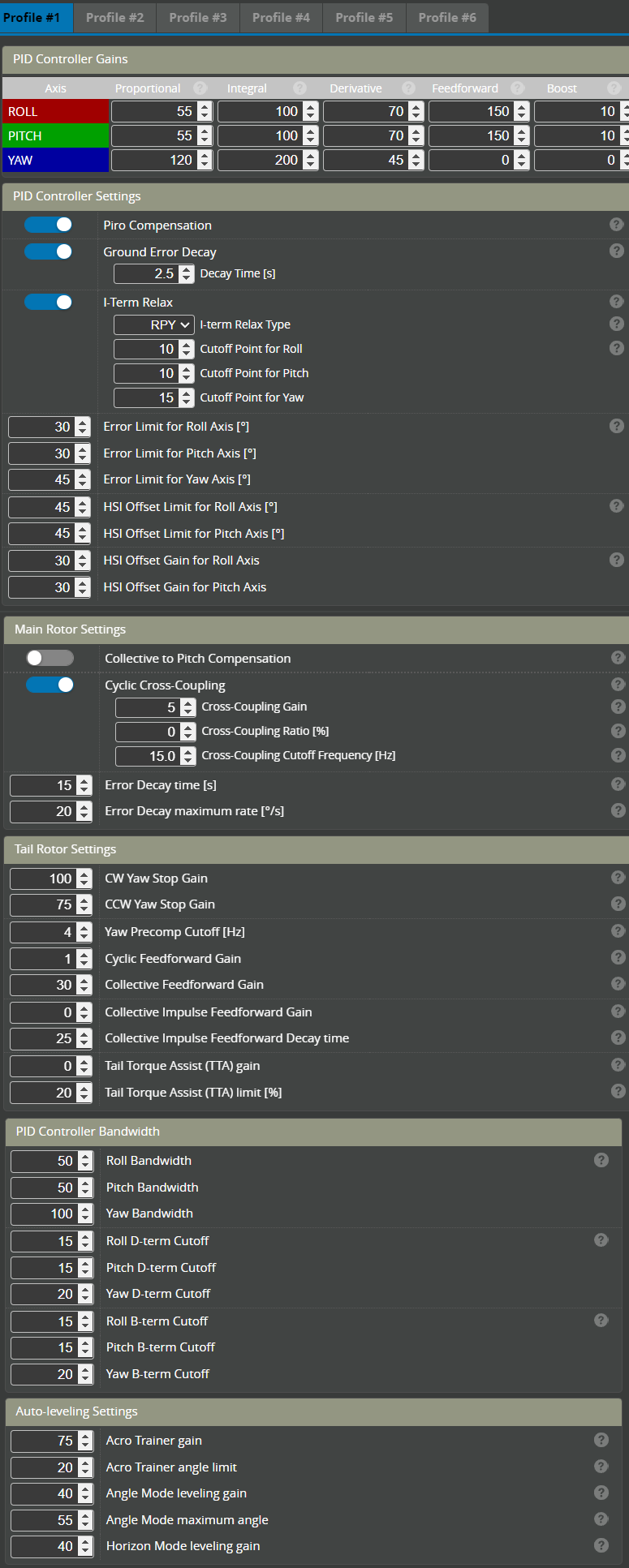Adjust the Yaw Bandwidth stepper arrows
Image resolution: width=629 pixels, height=1568 pixels.
(85, 1214)
